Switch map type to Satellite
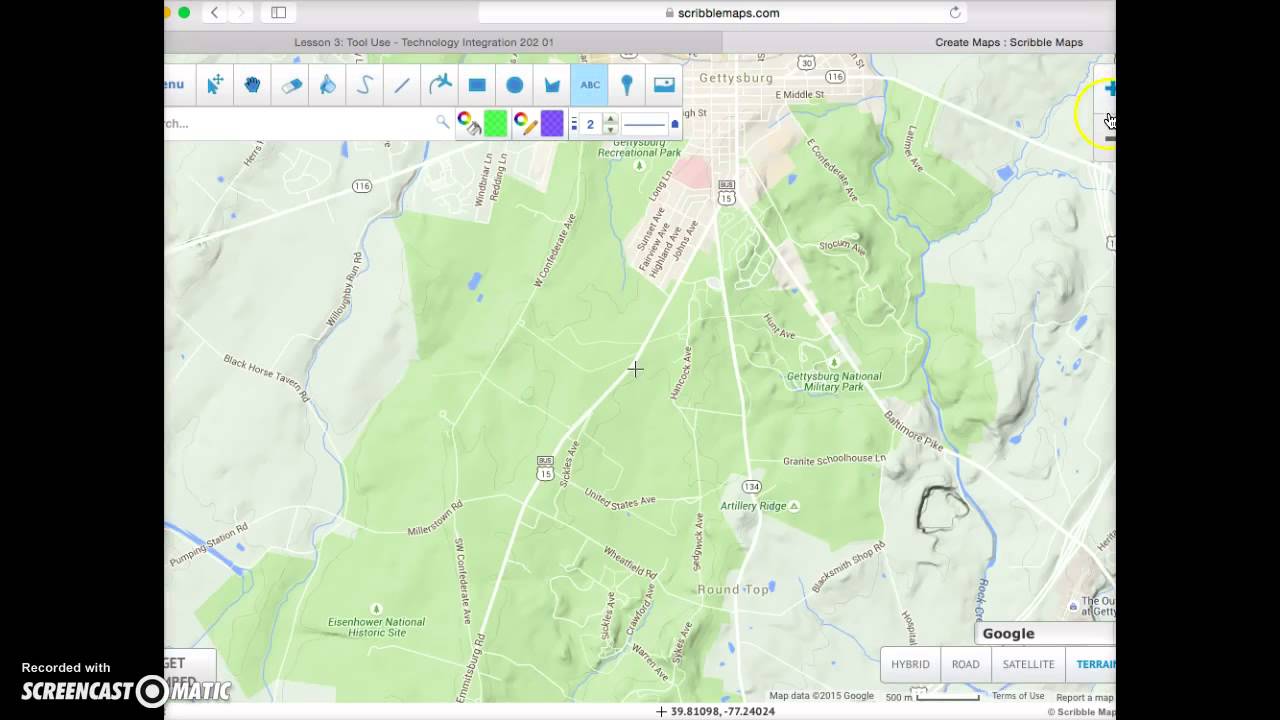Image resolution: width=1280 pixels, height=720 pixels. click(x=1028, y=664)
